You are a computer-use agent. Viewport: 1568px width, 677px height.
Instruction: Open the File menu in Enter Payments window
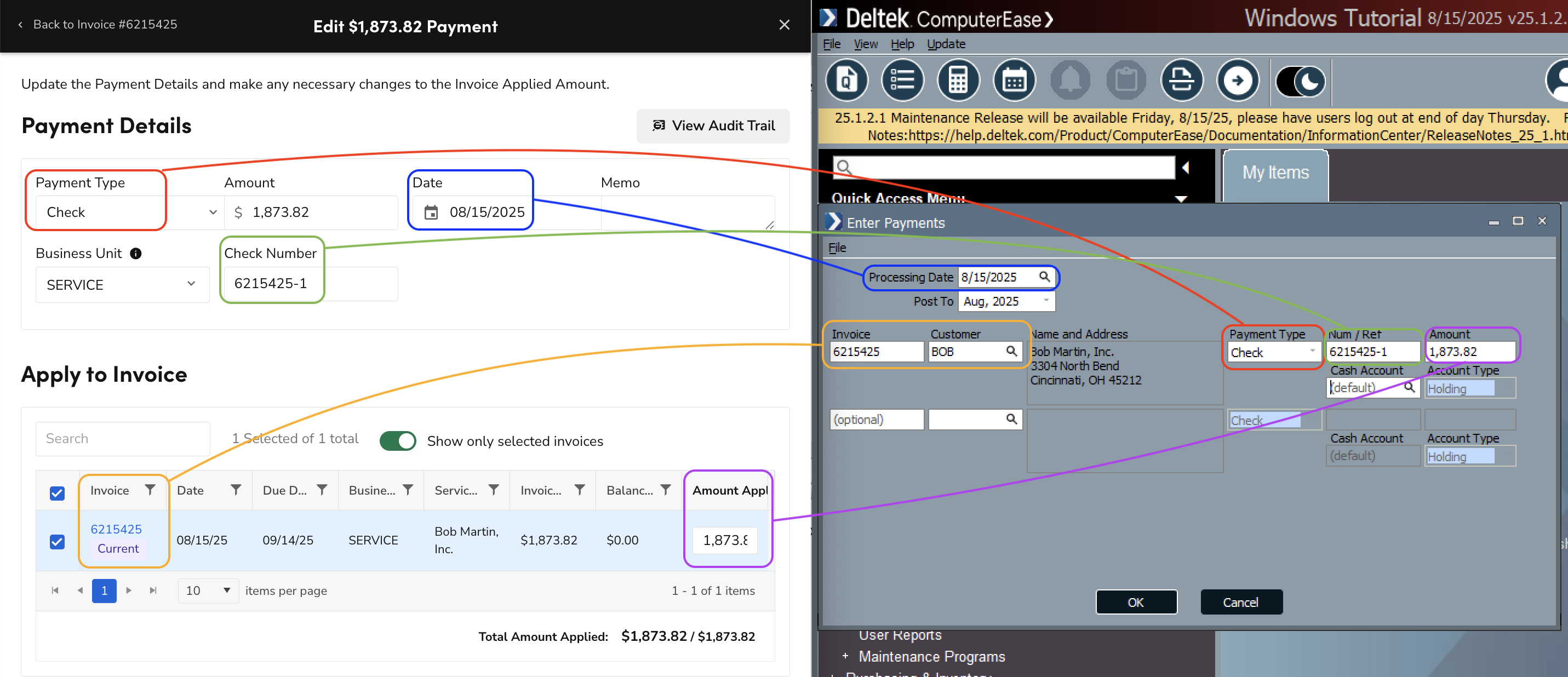click(837, 248)
